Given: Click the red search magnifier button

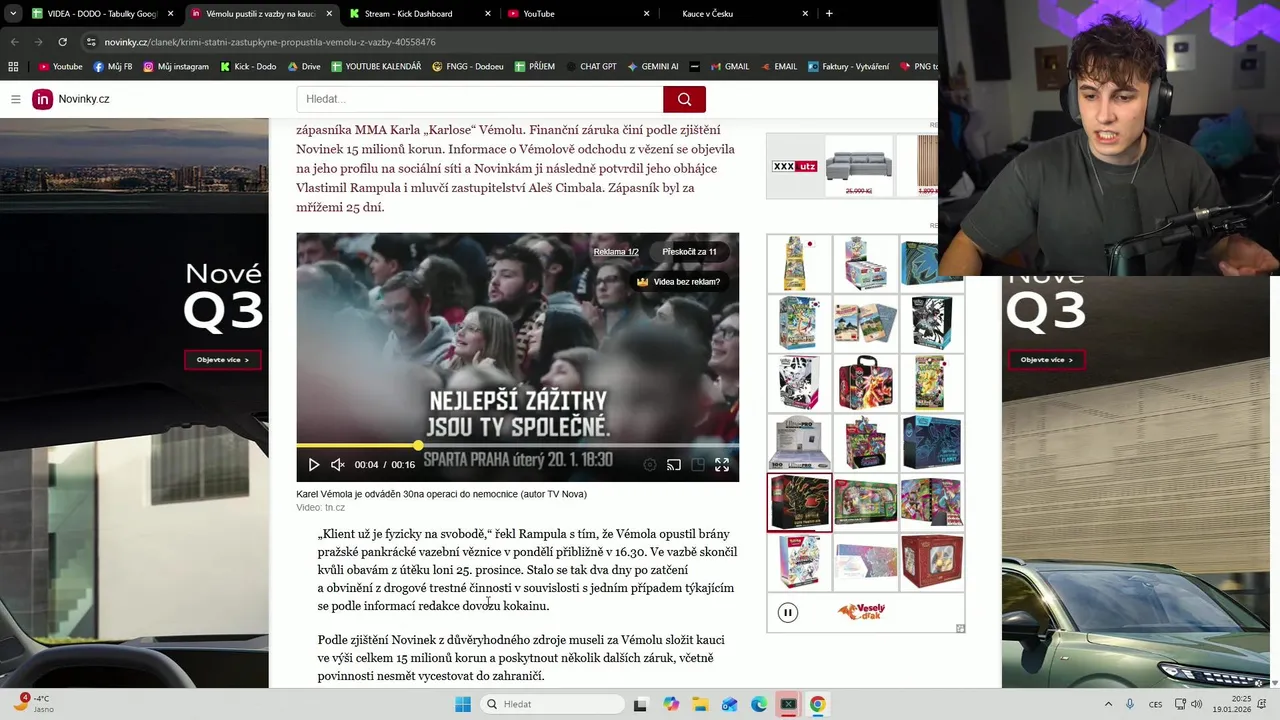Looking at the screenshot, I should (684, 99).
